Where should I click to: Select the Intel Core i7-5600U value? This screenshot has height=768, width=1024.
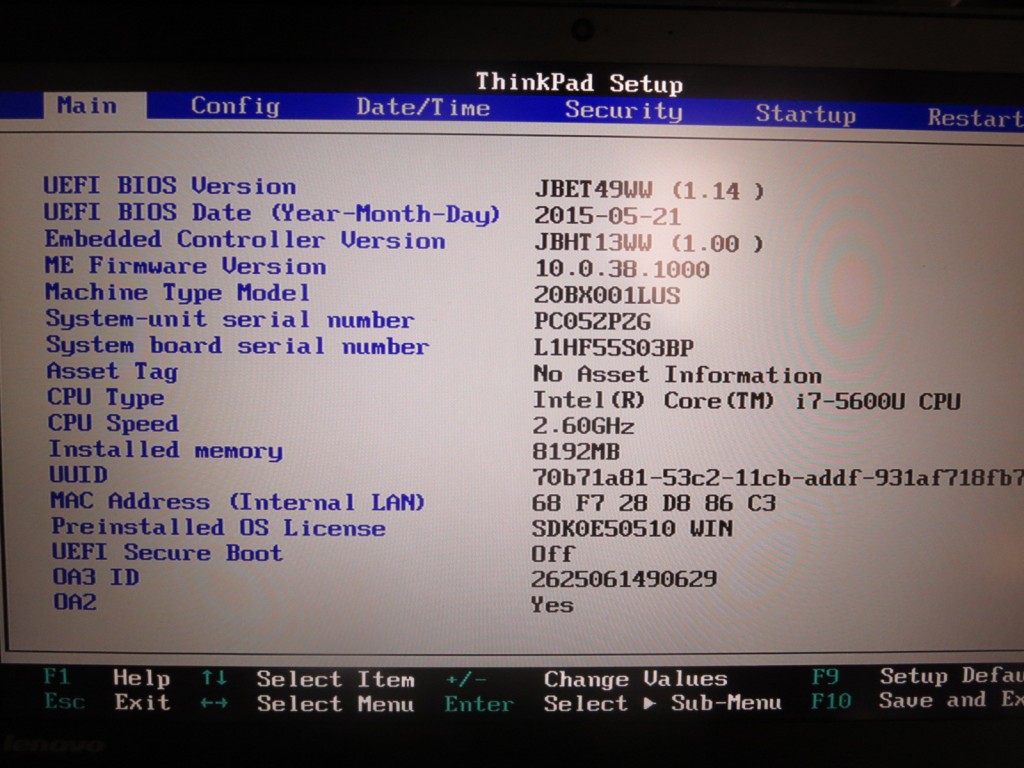pyautogui.click(x=746, y=401)
